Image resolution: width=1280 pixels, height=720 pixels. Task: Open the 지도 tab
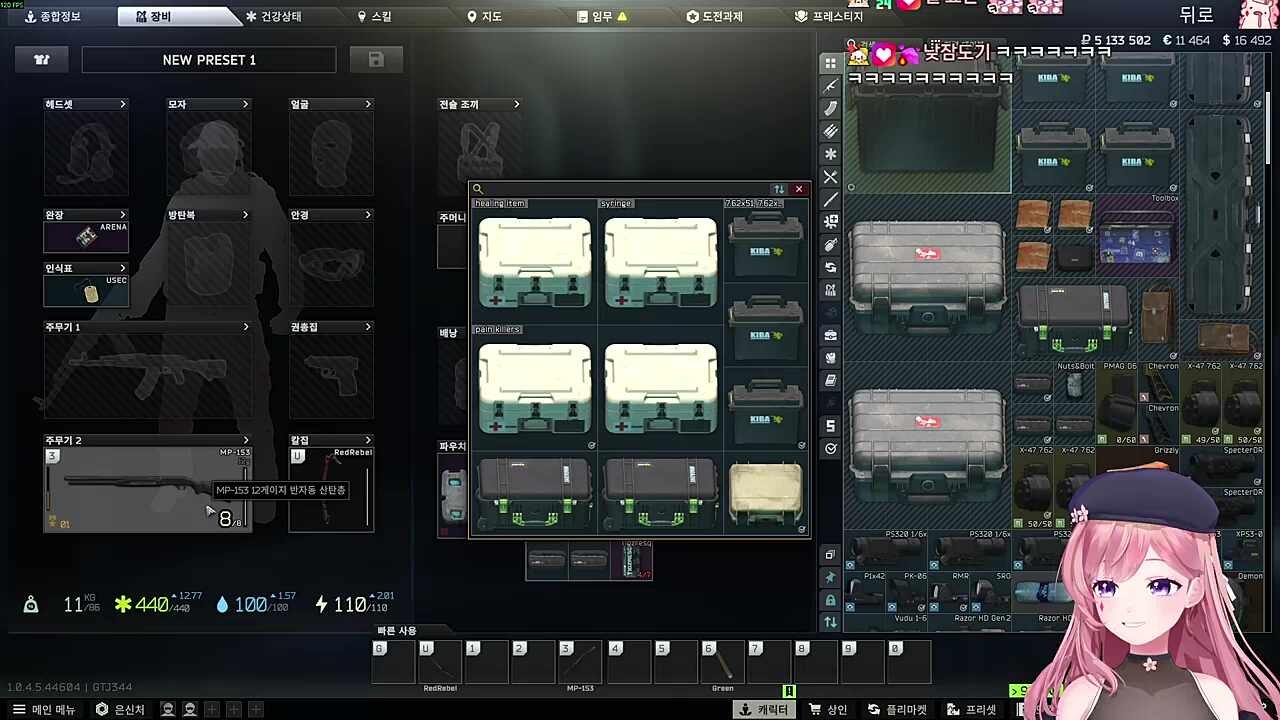coord(485,17)
